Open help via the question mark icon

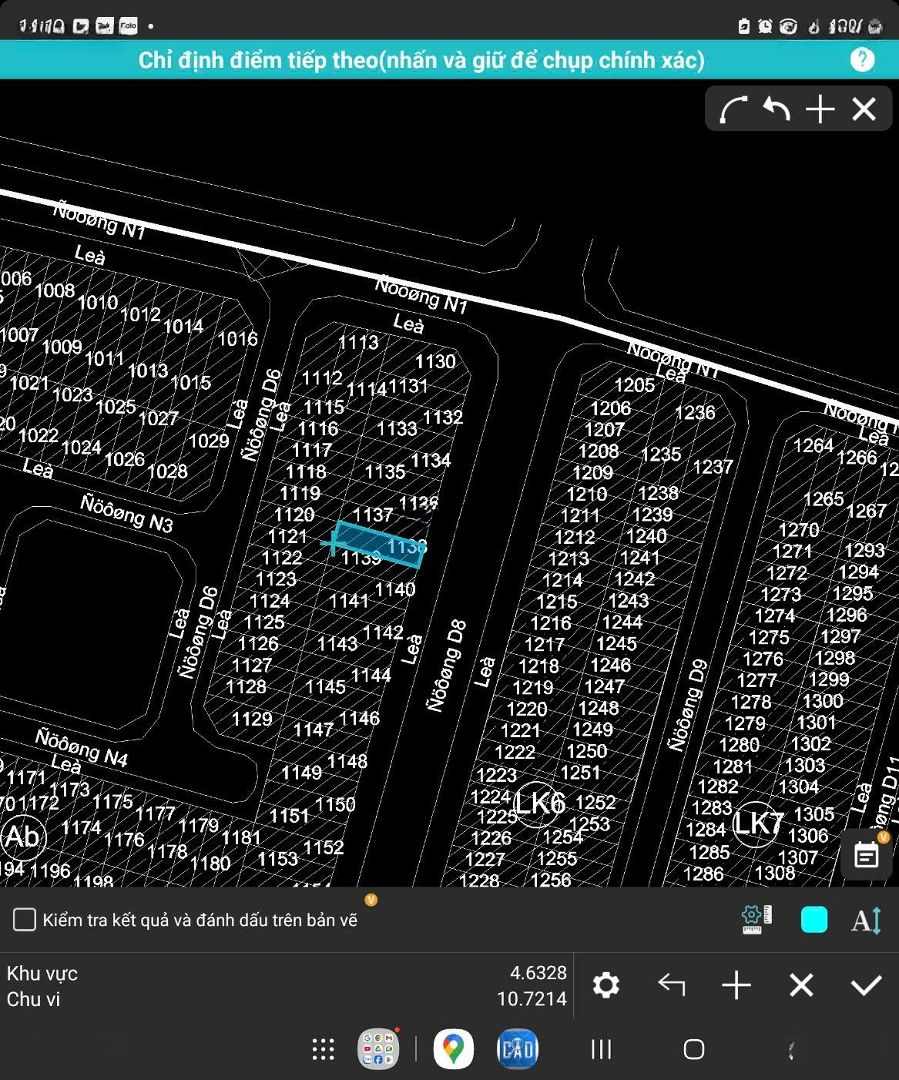pyautogui.click(x=862, y=60)
